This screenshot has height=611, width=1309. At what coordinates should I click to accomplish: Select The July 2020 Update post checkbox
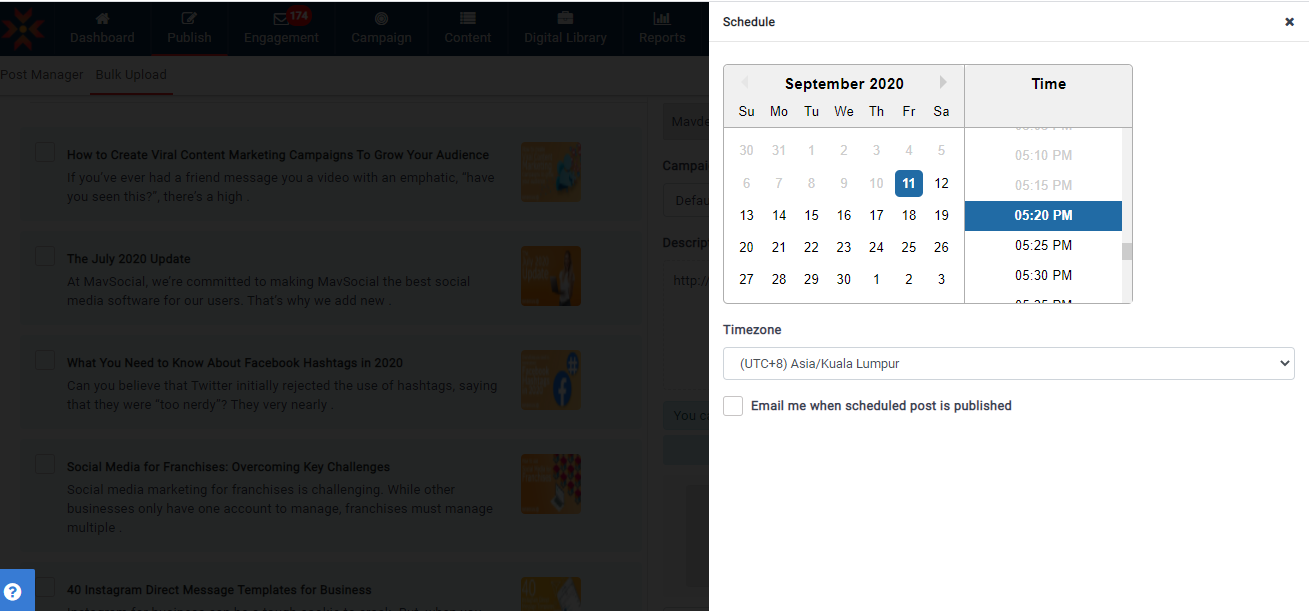(45, 256)
